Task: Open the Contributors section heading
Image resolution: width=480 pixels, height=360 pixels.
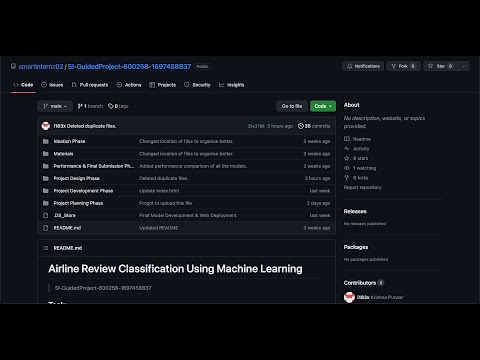Action: [x=360, y=283]
